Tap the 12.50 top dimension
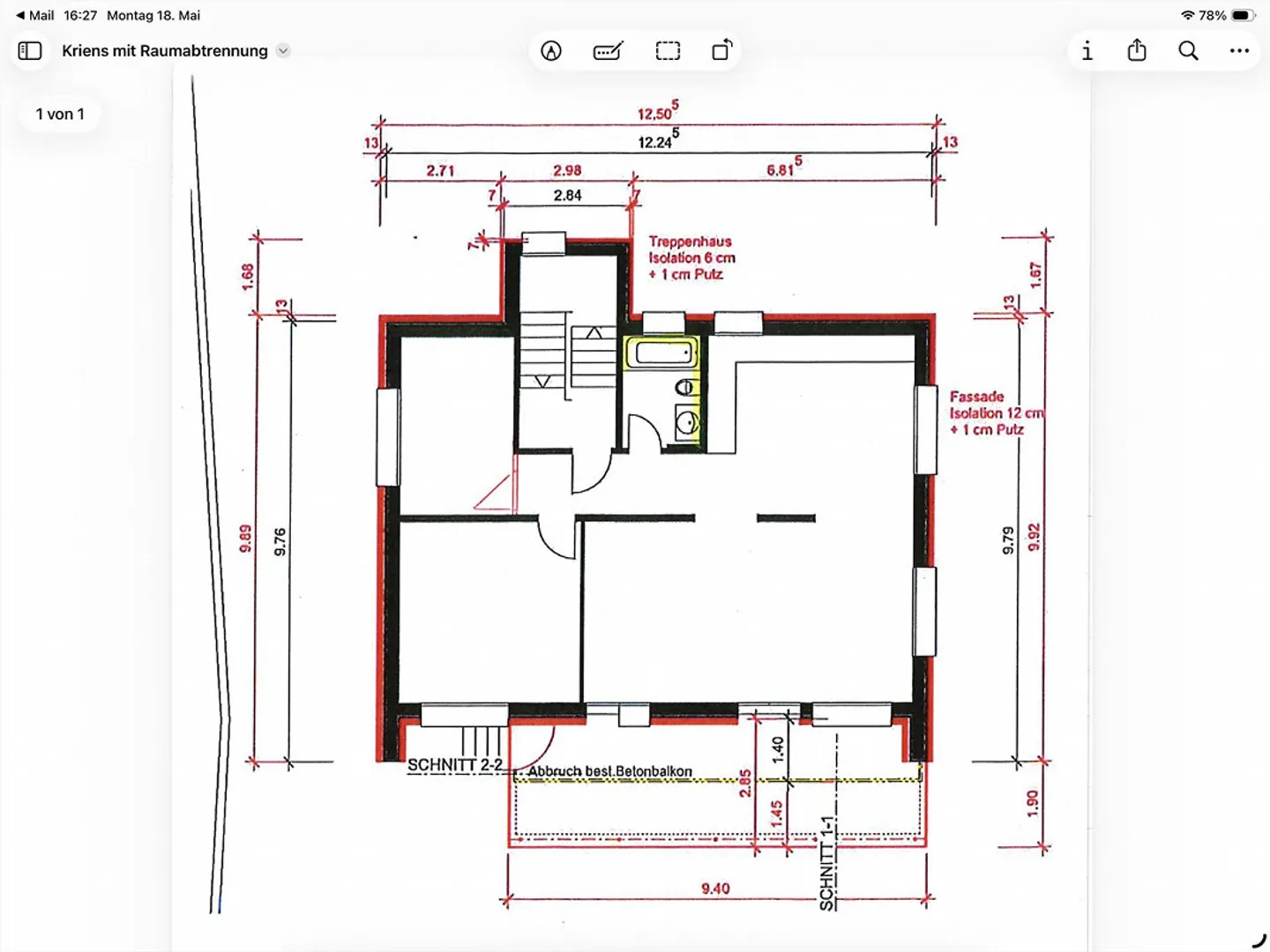 [658, 111]
